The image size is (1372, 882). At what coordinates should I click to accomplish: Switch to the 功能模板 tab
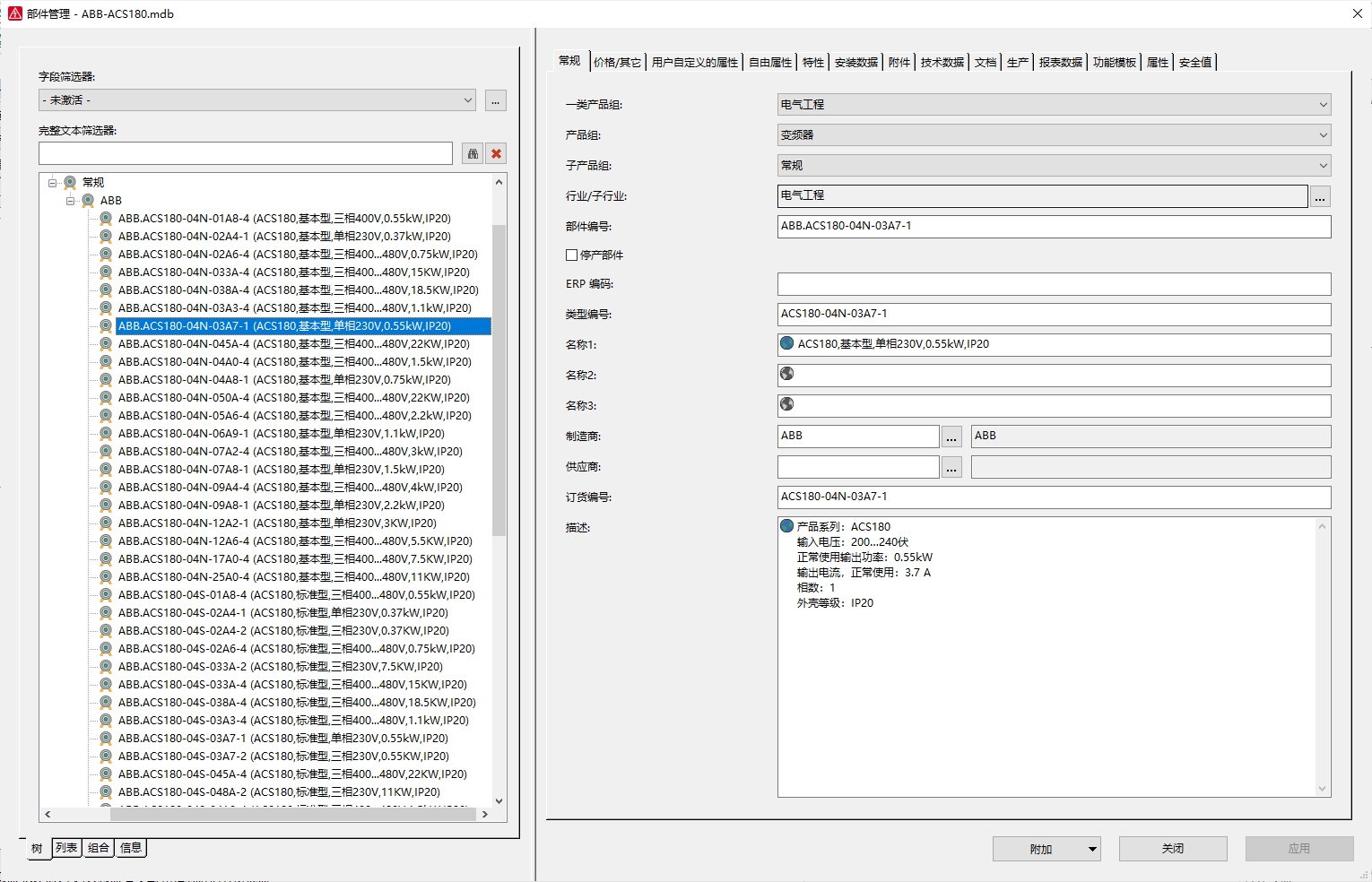[1114, 62]
